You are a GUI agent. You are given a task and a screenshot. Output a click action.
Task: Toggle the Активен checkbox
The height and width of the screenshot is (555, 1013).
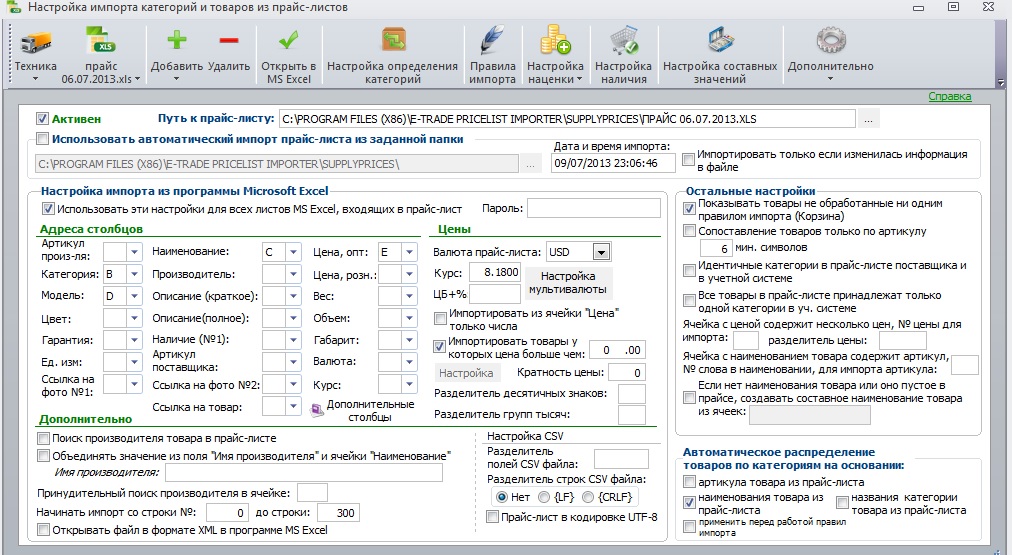coord(43,119)
